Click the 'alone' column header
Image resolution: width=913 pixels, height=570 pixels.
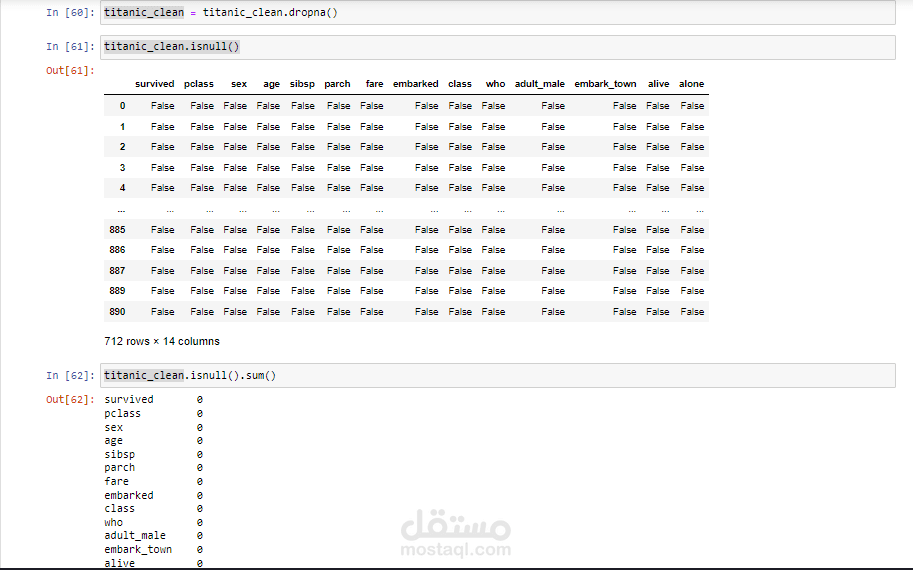(x=692, y=84)
